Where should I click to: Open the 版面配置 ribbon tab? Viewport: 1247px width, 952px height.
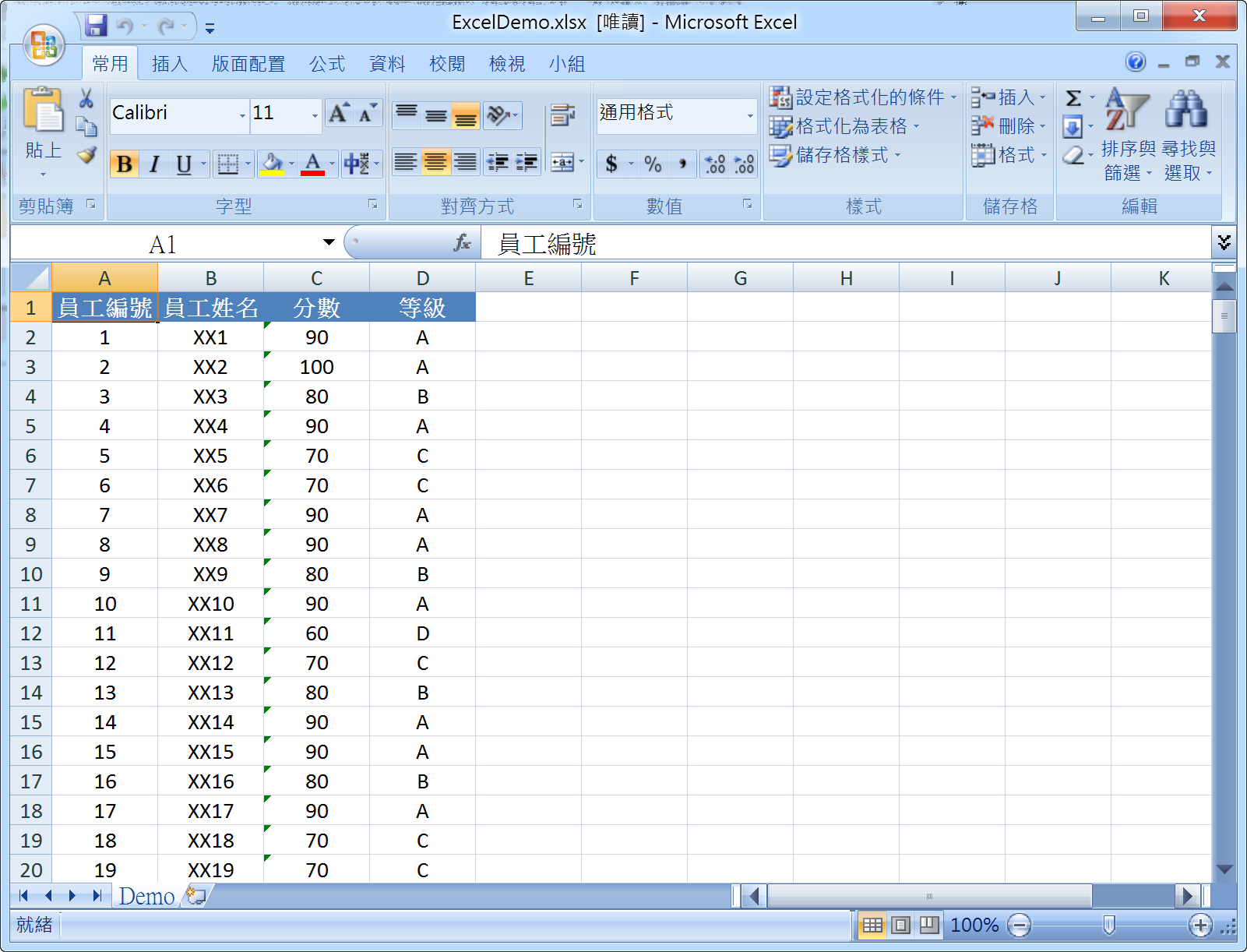(248, 64)
